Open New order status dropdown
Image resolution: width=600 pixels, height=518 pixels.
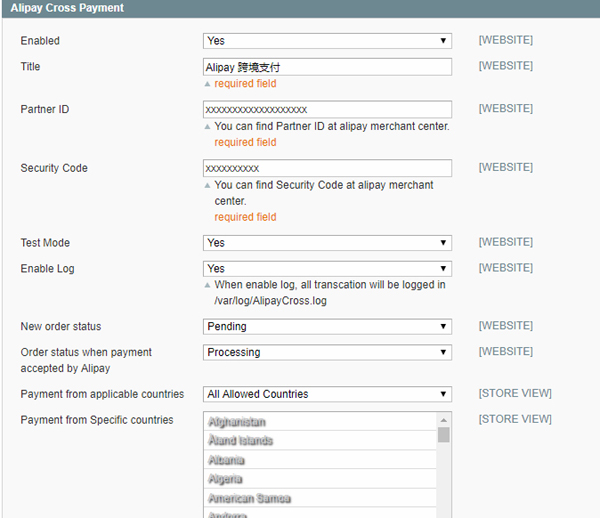327,327
